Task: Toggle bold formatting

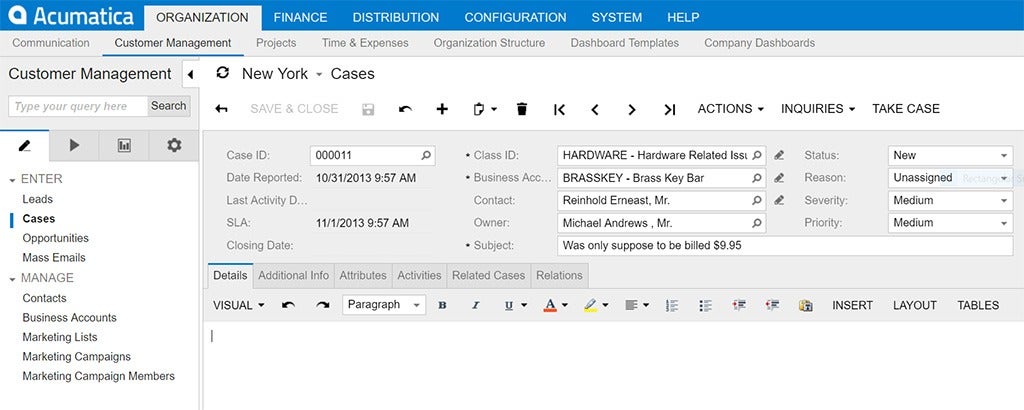Action: (x=442, y=306)
